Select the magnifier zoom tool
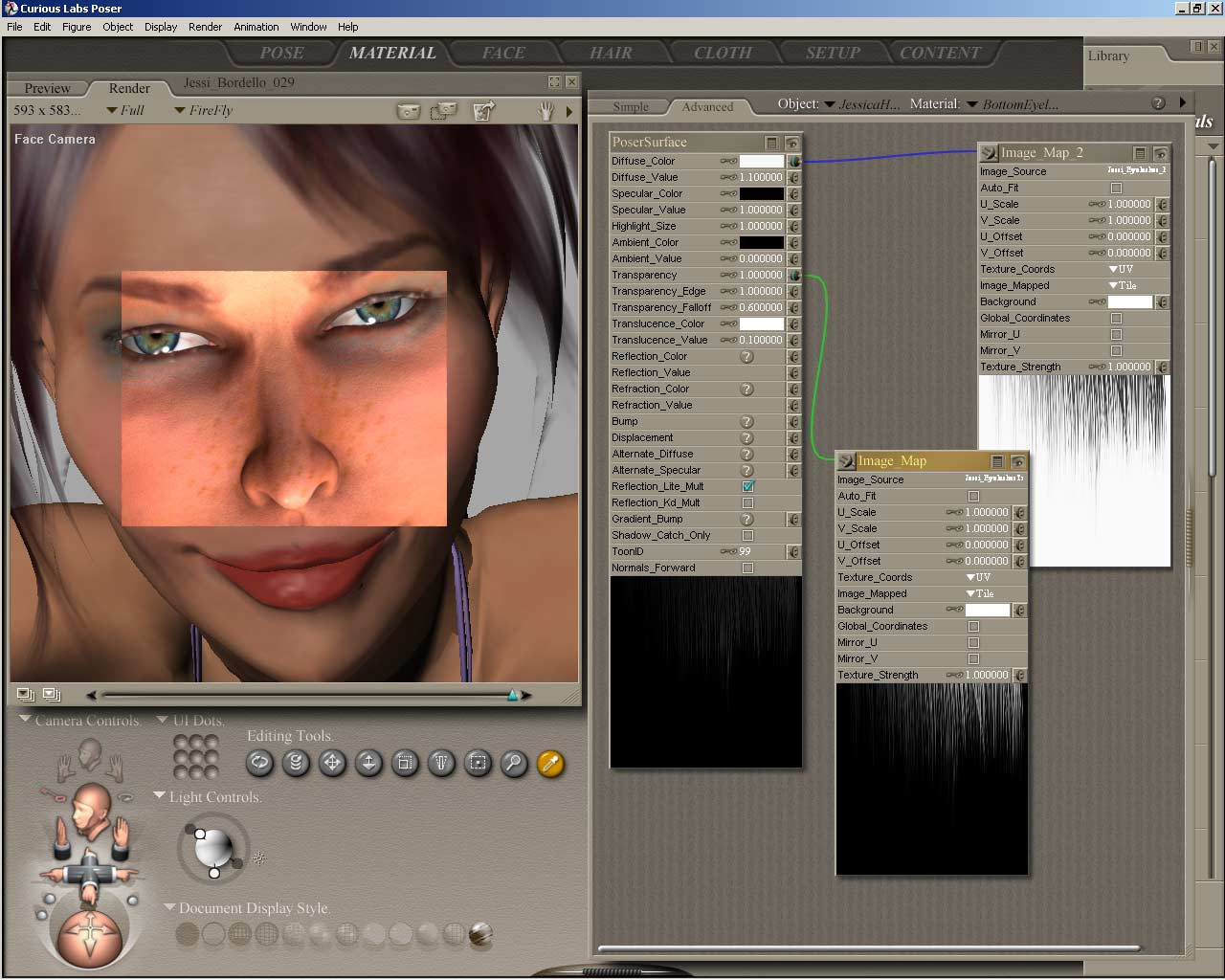This screenshot has height=980, width=1225. coord(514,763)
